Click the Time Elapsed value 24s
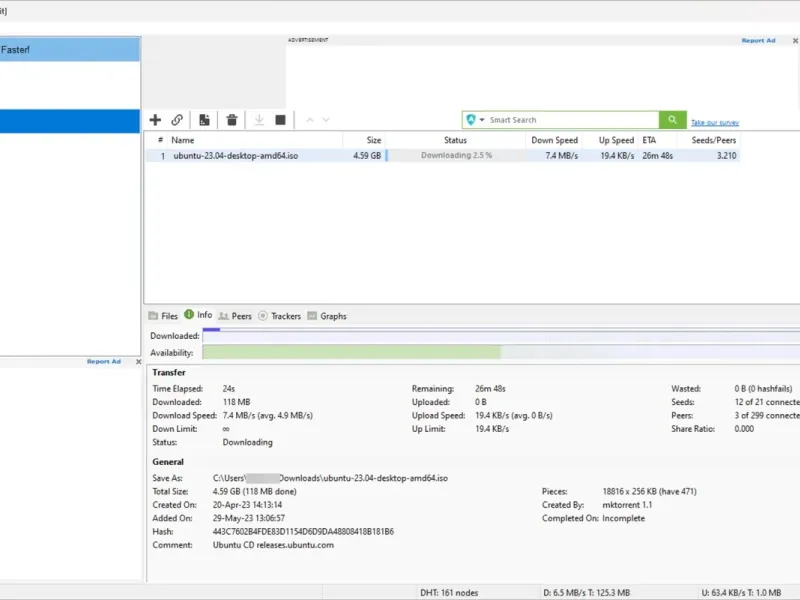This screenshot has height=600, width=800. click(229, 389)
